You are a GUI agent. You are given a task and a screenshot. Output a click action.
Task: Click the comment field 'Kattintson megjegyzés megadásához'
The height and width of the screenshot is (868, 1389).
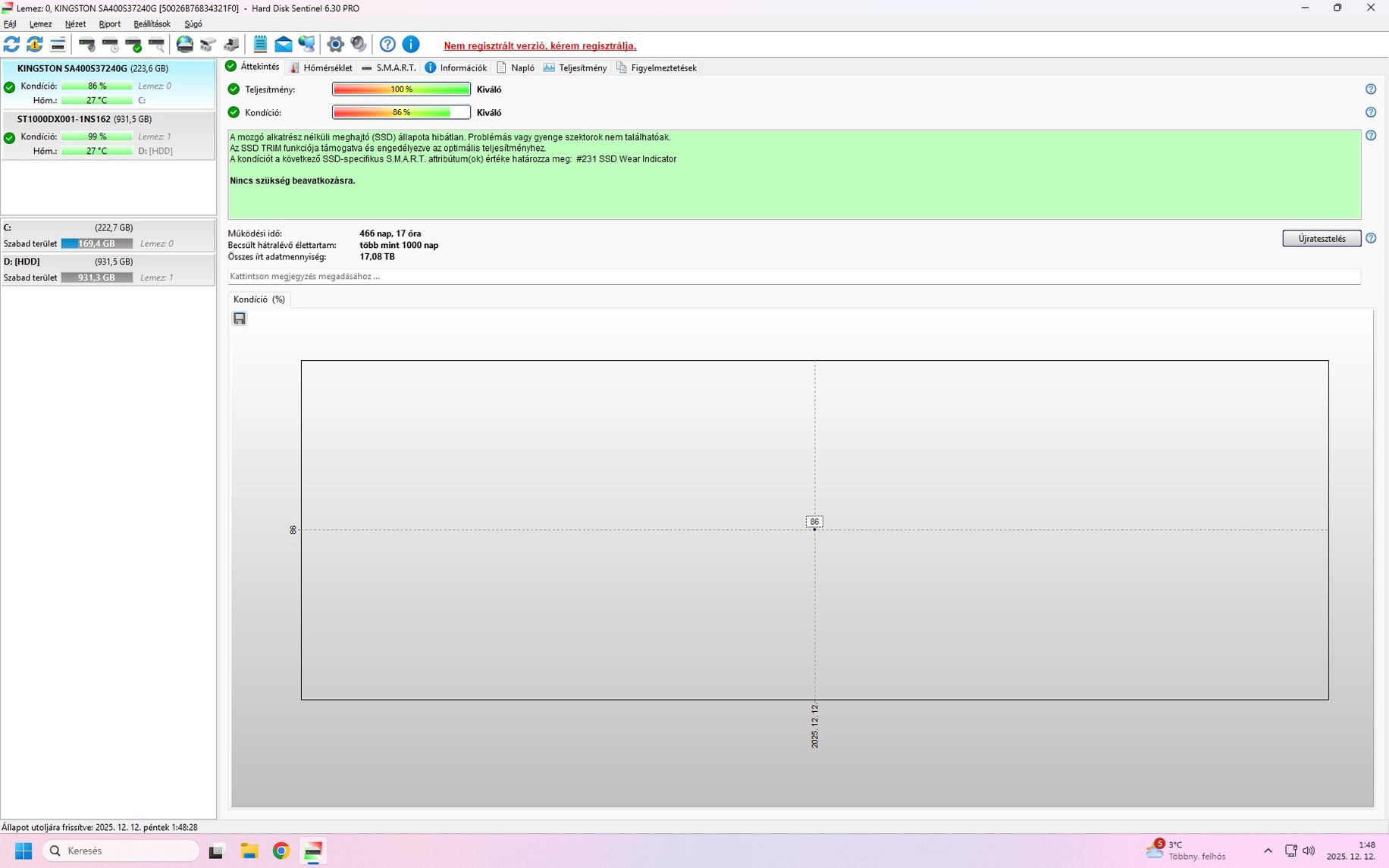(794, 277)
